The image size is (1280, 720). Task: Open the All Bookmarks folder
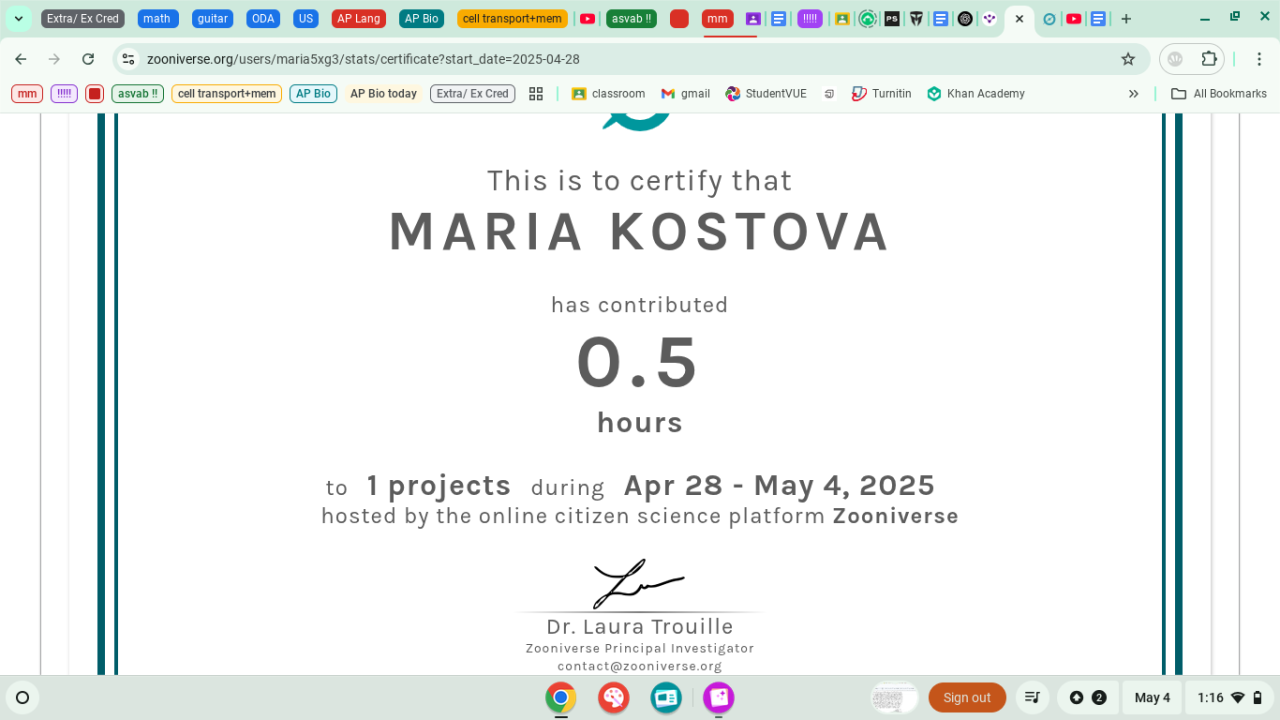point(1219,94)
